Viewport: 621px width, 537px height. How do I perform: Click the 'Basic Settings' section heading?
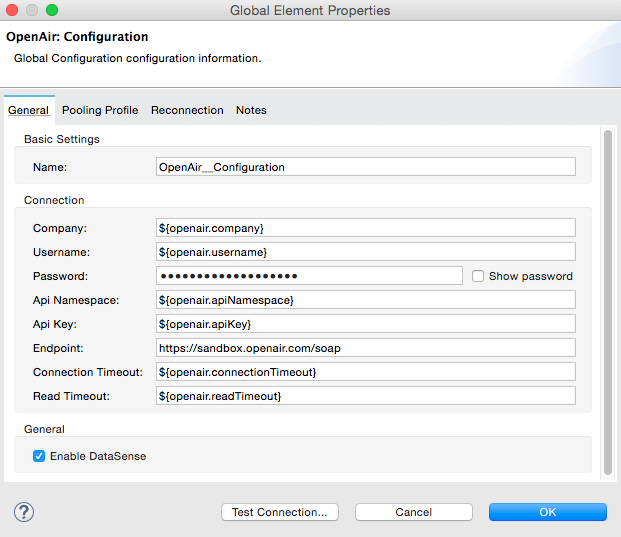pos(62,139)
